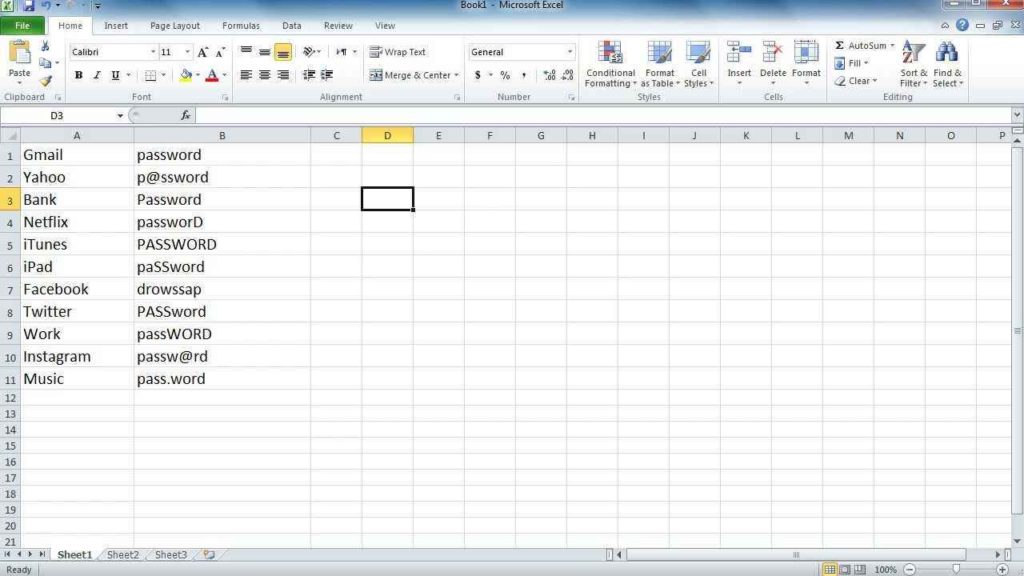Switch to the Insert tab
1024x576 pixels.
point(116,25)
